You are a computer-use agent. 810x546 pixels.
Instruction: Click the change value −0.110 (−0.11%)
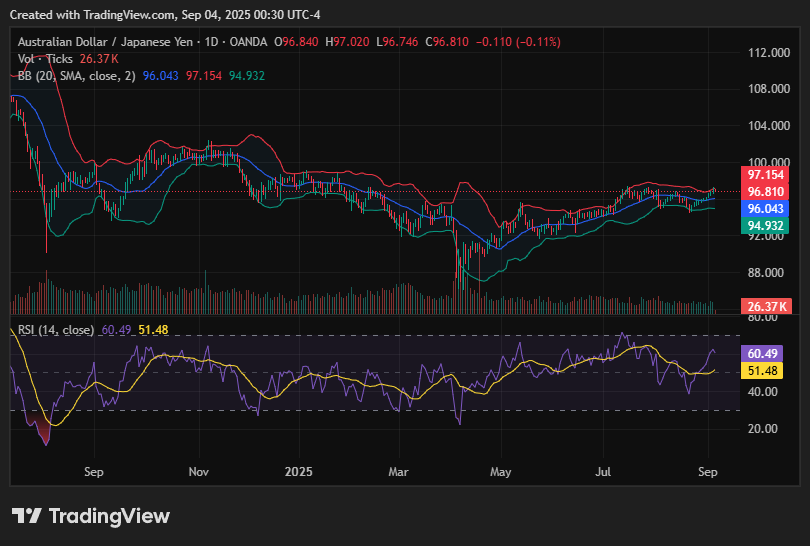pyautogui.click(x=518, y=42)
